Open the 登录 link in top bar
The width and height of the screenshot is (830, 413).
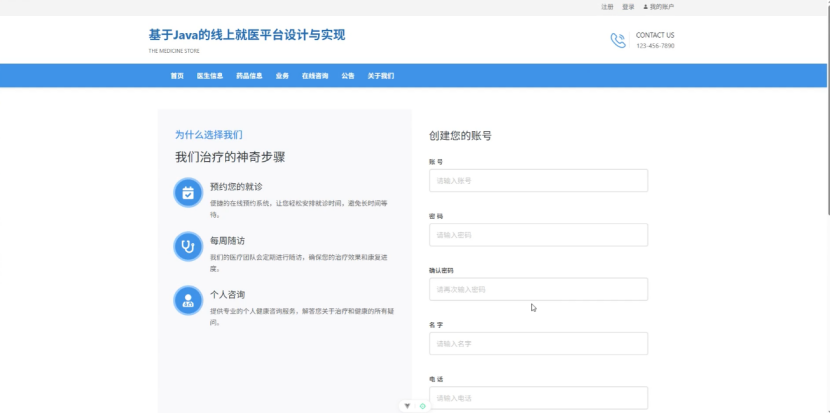pyautogui.click(x=628, y=7)
